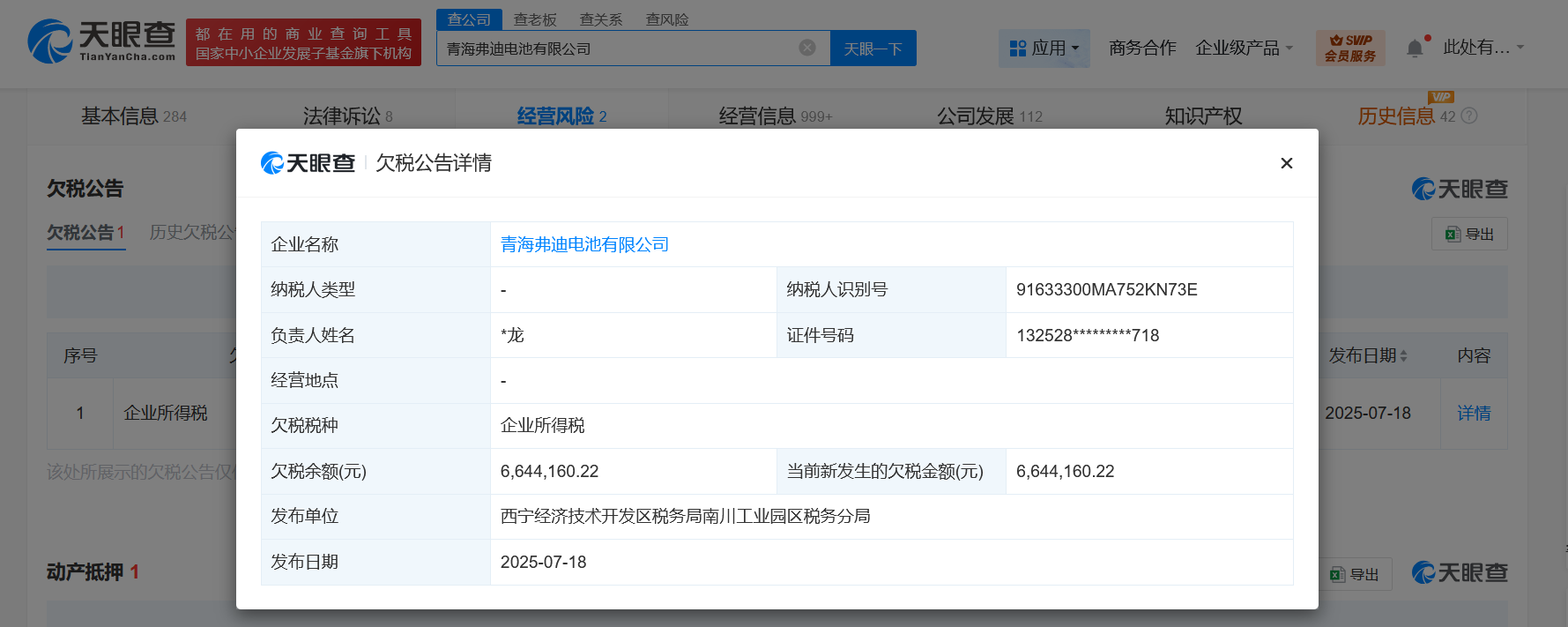
Task: Select the 欠税公告 1 sub-tab
Action: point(85,232)
